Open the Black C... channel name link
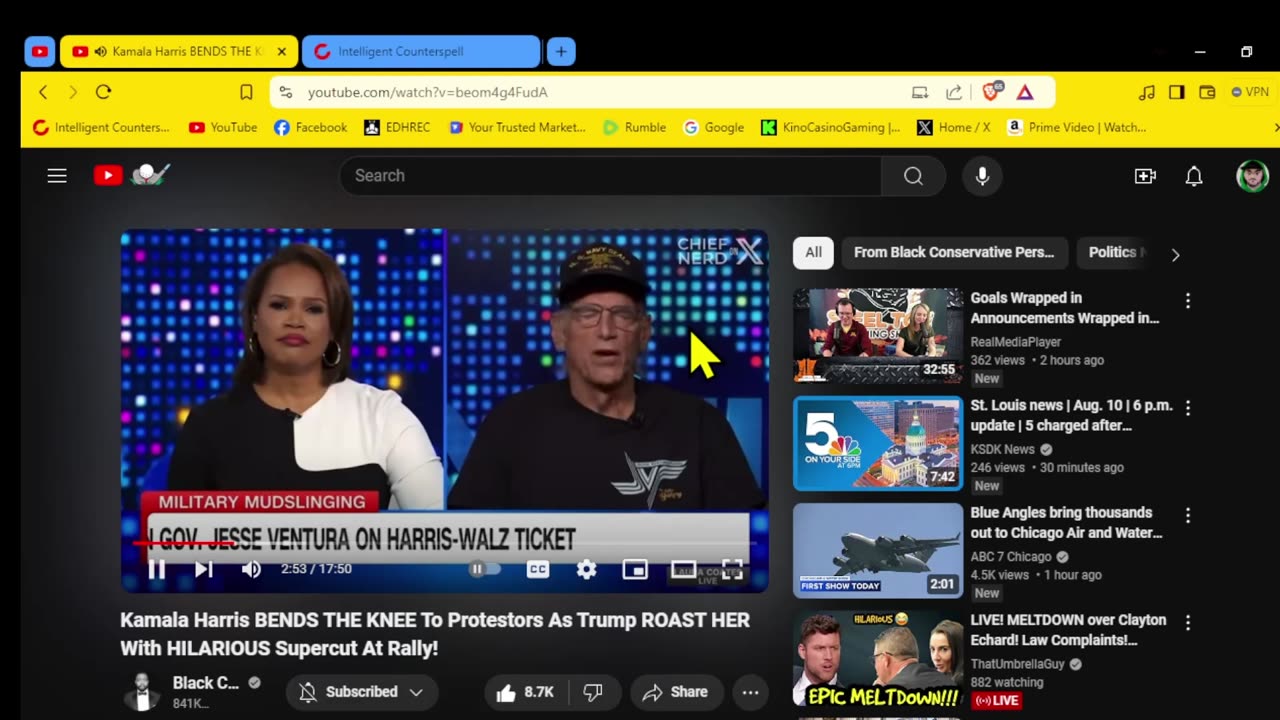1280x720 pixels. [206, 683]
